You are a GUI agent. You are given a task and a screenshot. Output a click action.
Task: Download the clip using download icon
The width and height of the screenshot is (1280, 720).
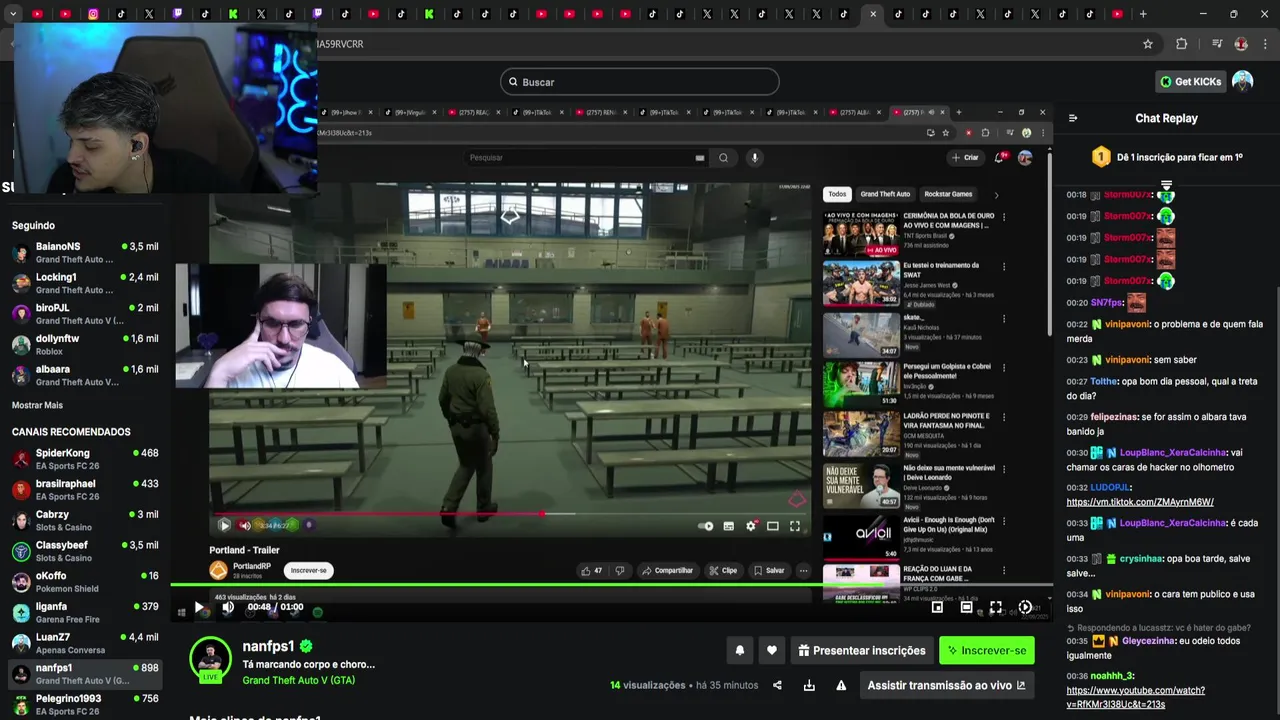pyautogui.click(x=809, y=685)
